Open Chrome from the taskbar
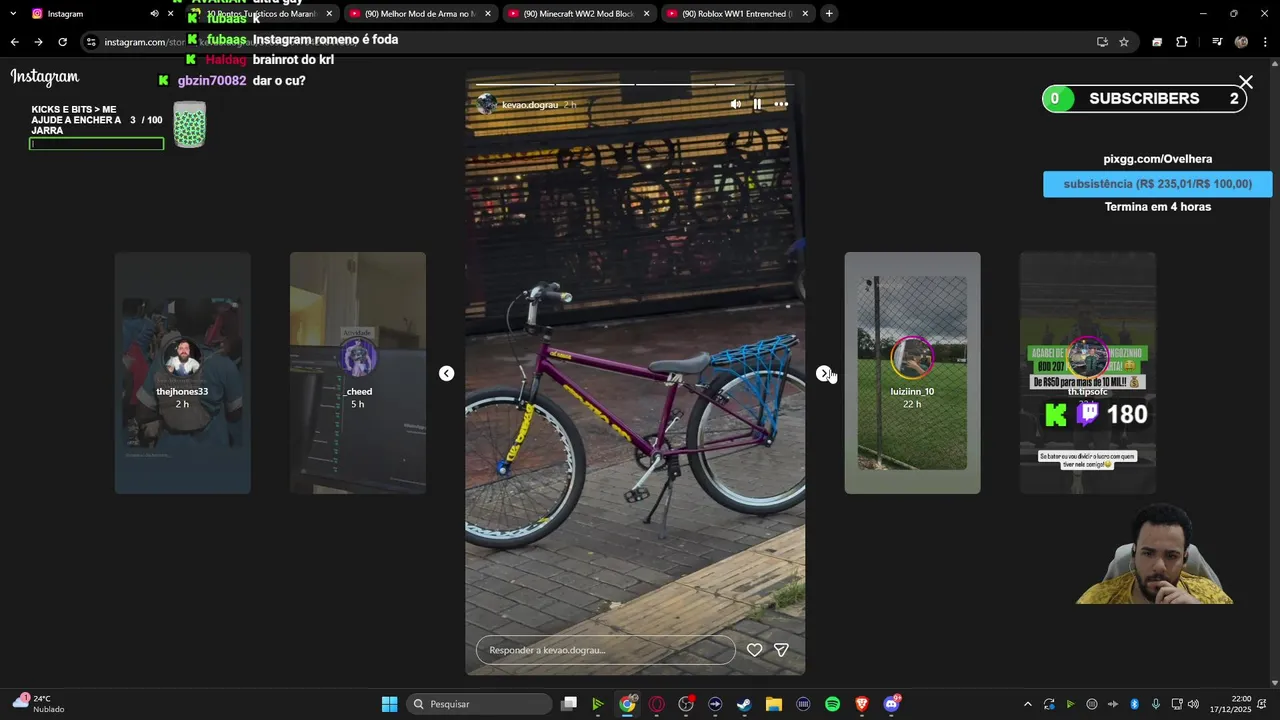The image size is (1280, 720). [627, 704]
